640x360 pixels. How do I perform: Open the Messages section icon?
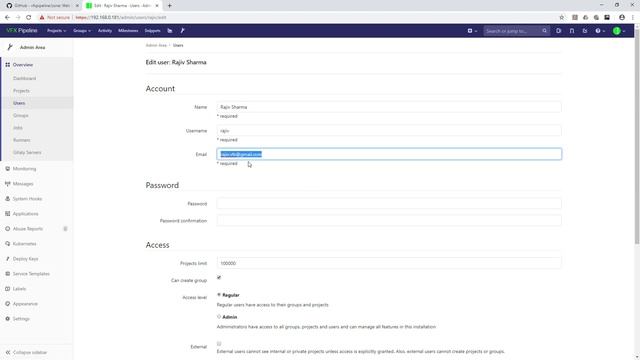click(x=7, y=184)
